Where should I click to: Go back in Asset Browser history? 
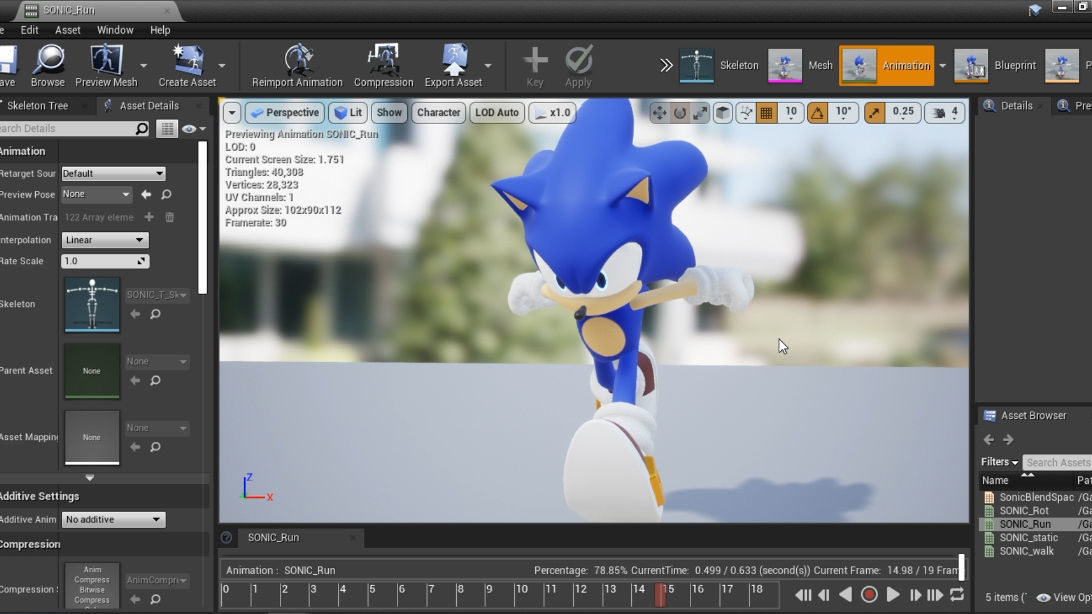coord(988,439)
